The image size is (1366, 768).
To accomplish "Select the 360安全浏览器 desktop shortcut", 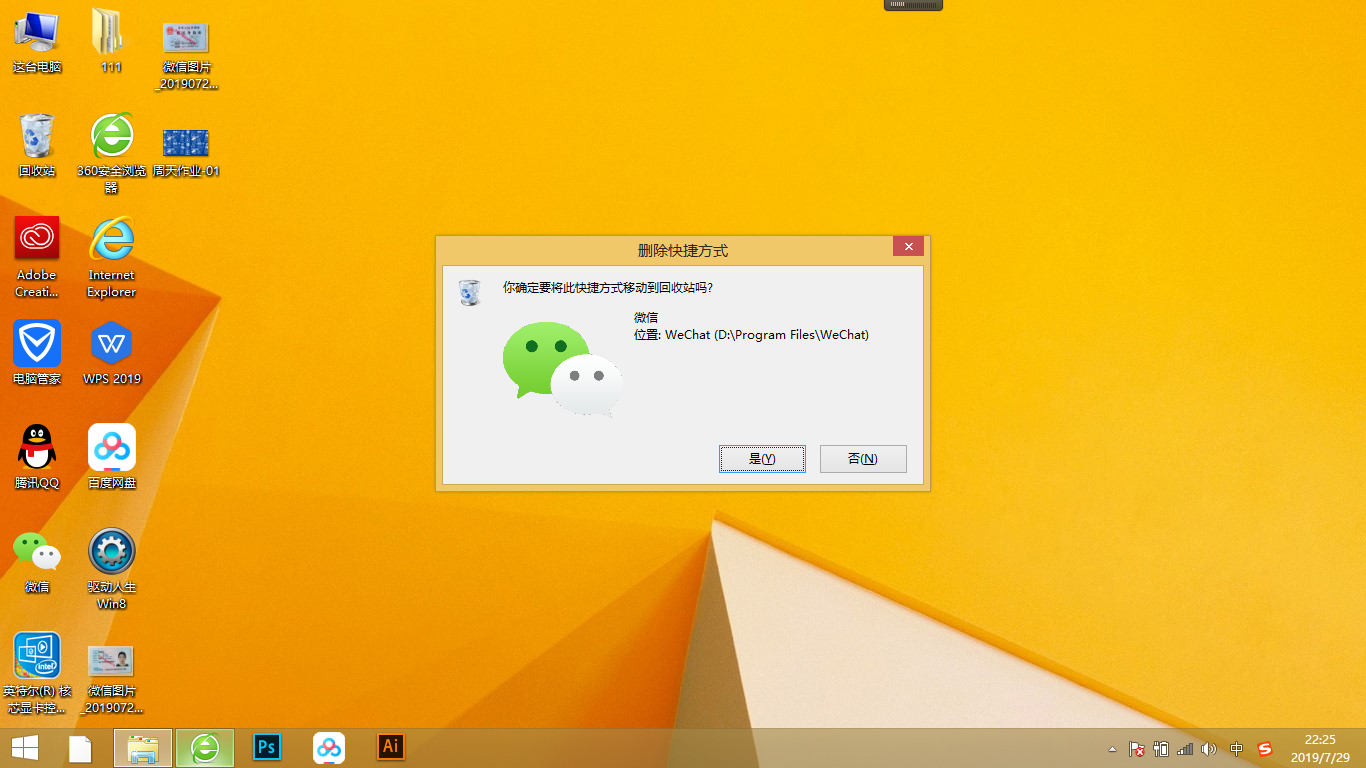I will [111, 154].
